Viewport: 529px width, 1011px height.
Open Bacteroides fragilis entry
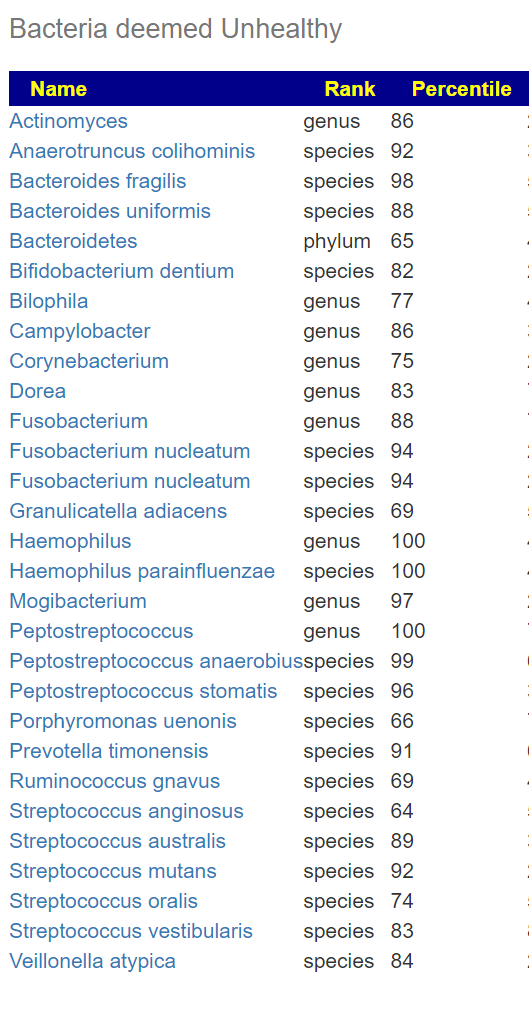coord(97,181)
